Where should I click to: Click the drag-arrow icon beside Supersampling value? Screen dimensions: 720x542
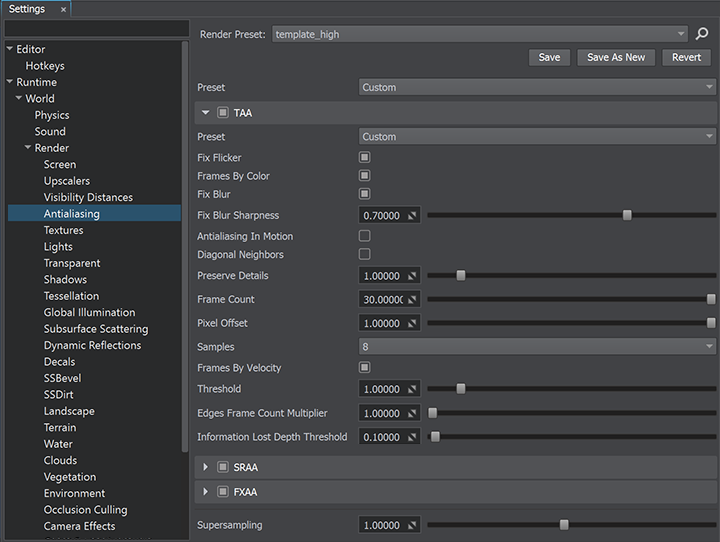tap(412, 525)
